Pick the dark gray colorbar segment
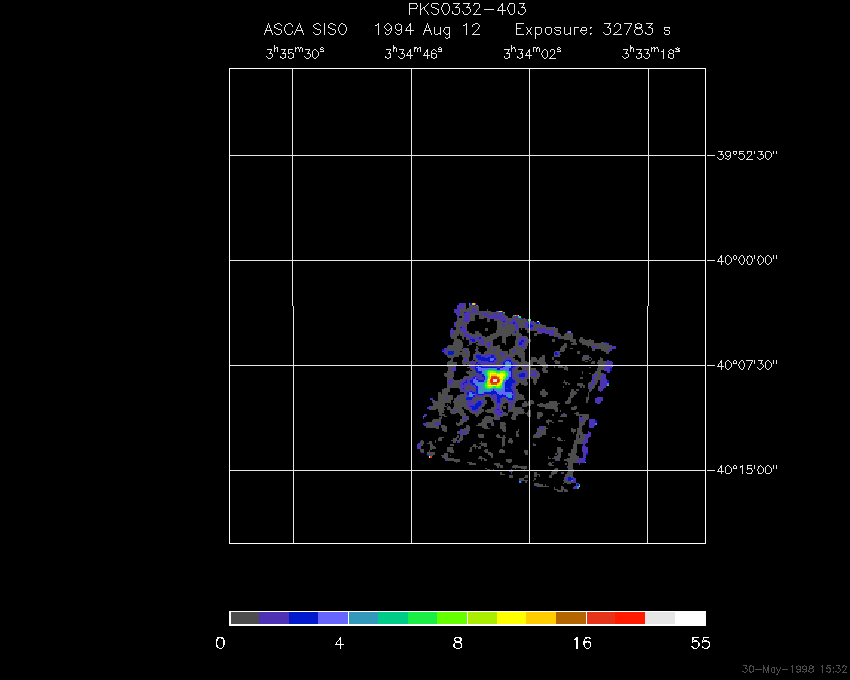 [x=245, y=618]
